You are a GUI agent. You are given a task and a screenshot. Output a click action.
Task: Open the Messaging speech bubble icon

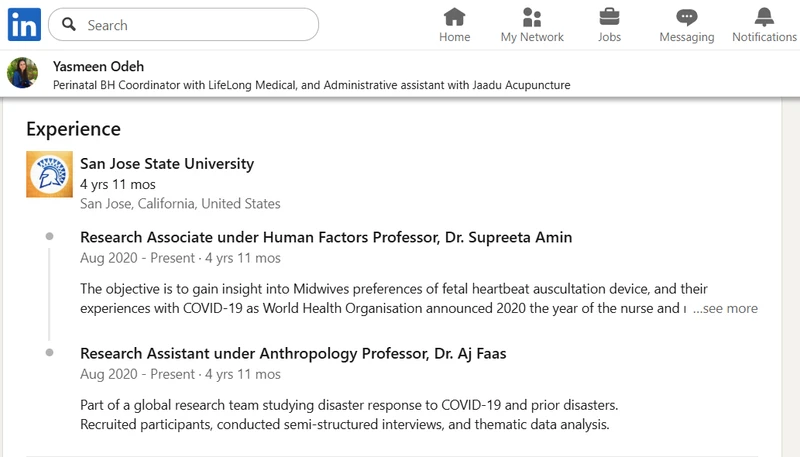687,17
